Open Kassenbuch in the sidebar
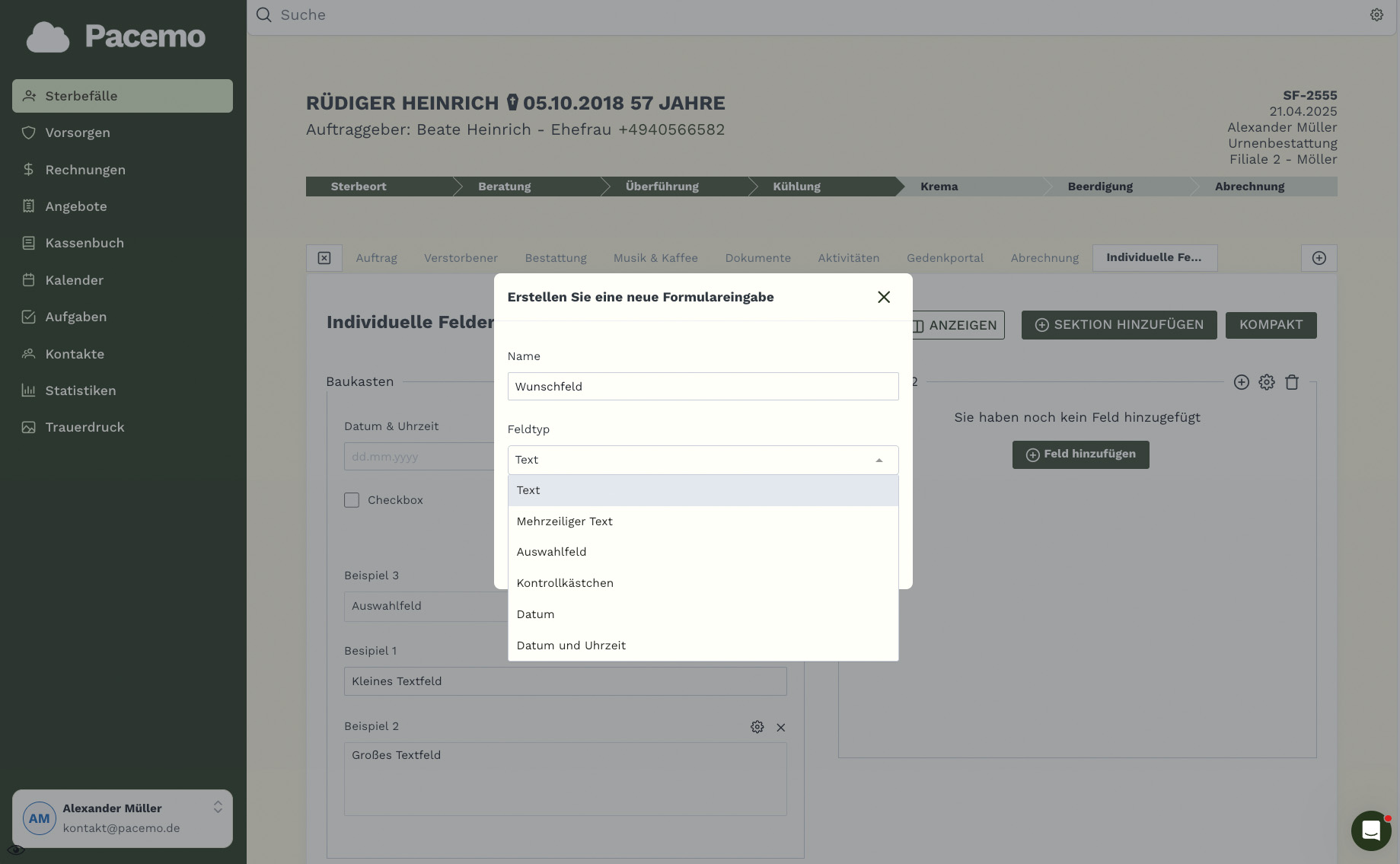 [85, 243]
